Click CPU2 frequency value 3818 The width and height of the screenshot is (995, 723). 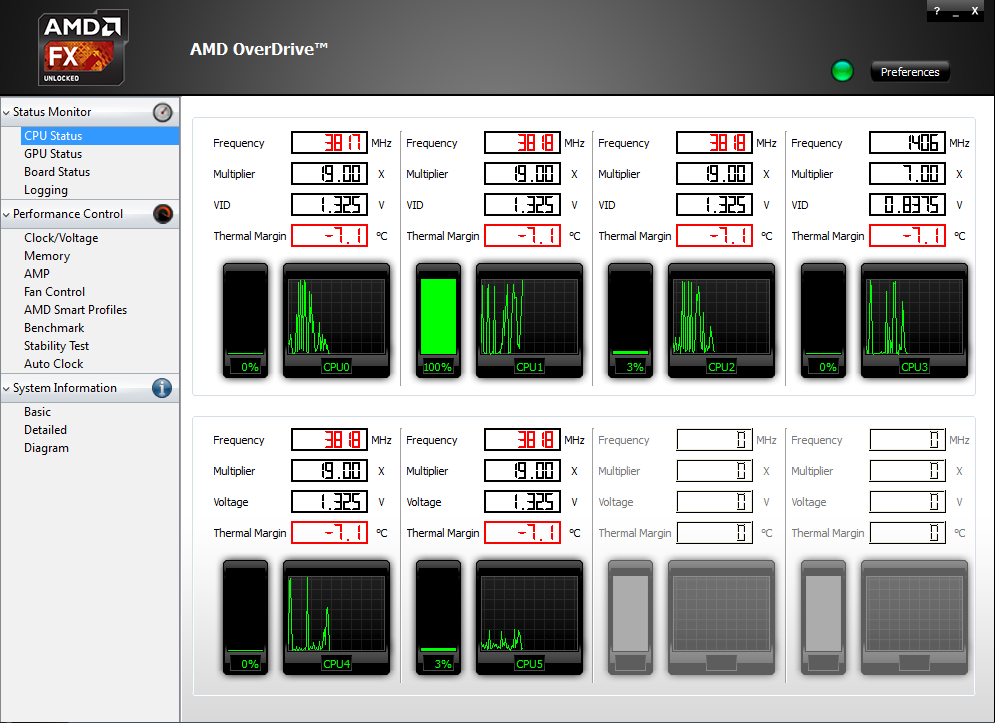tap(715, 143)
